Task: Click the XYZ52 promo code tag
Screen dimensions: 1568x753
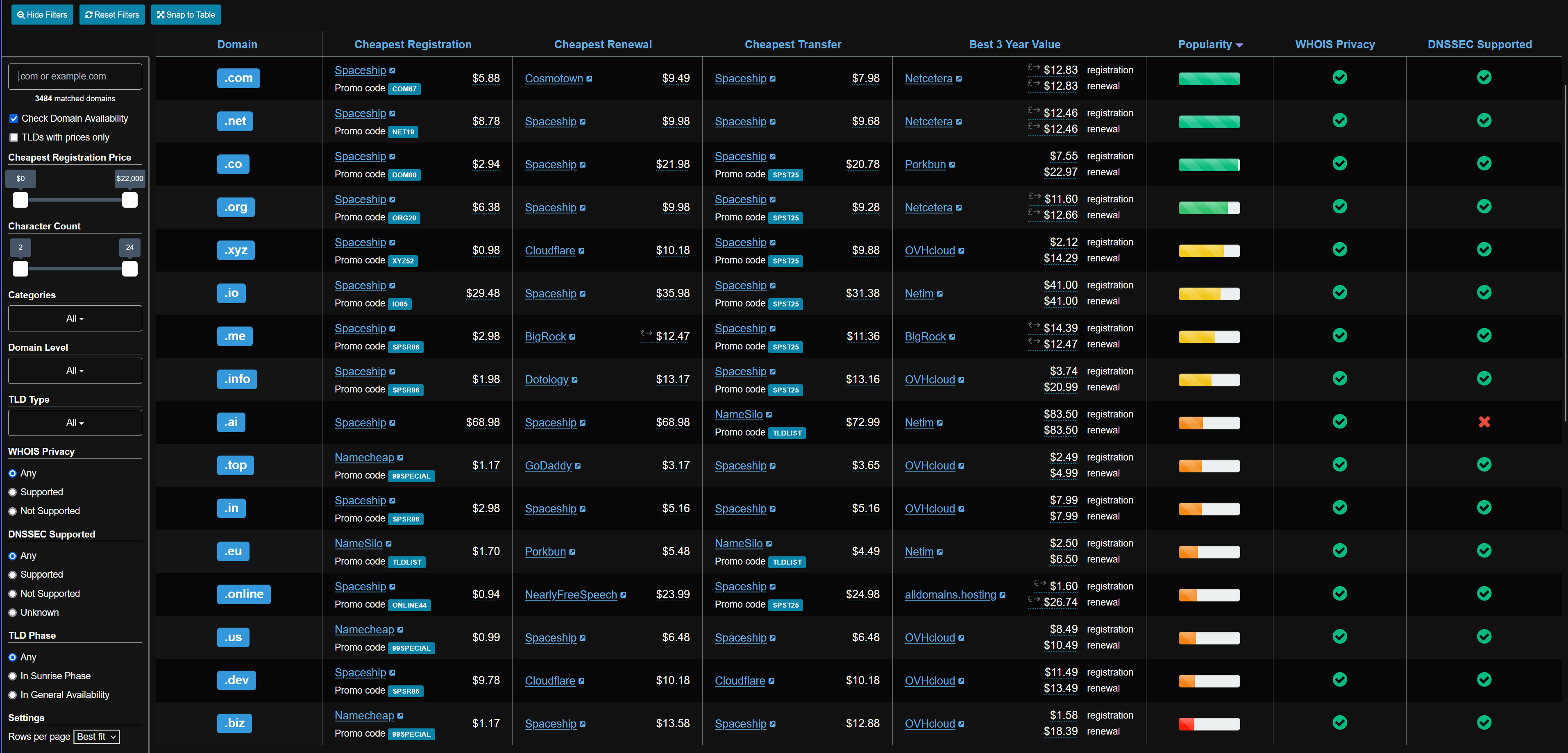Action: (403, 261)
